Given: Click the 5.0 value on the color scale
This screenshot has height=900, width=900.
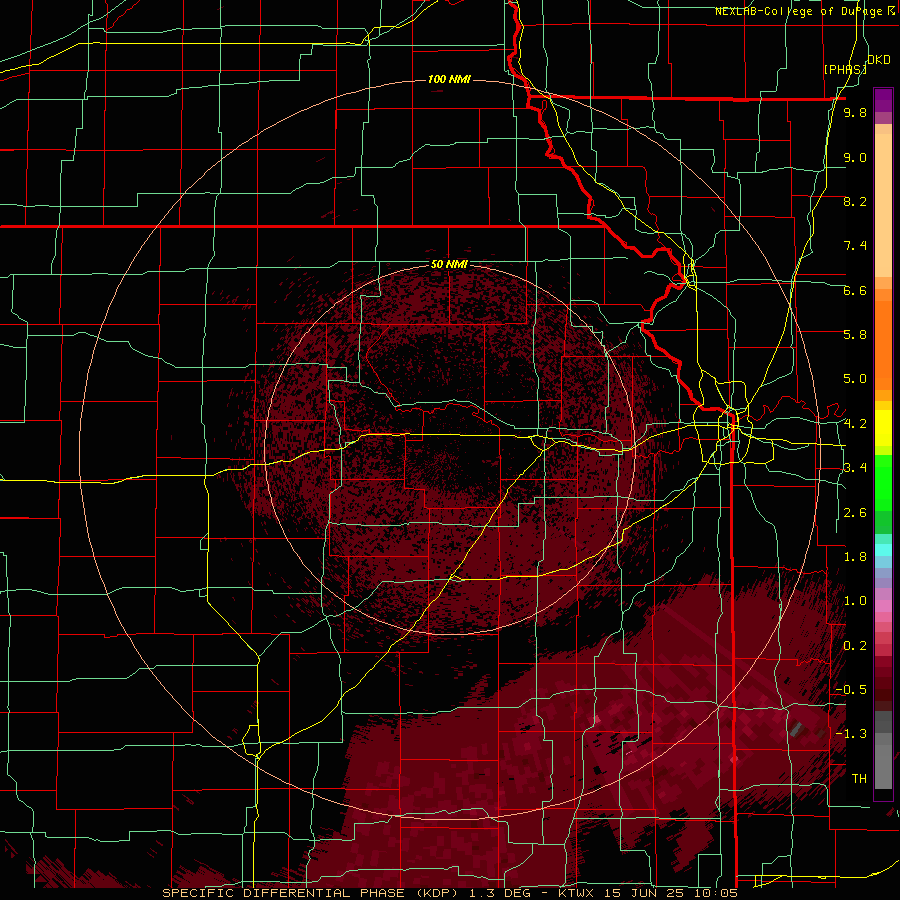Looking at the screenshot, I should click(x=855, y=379).
